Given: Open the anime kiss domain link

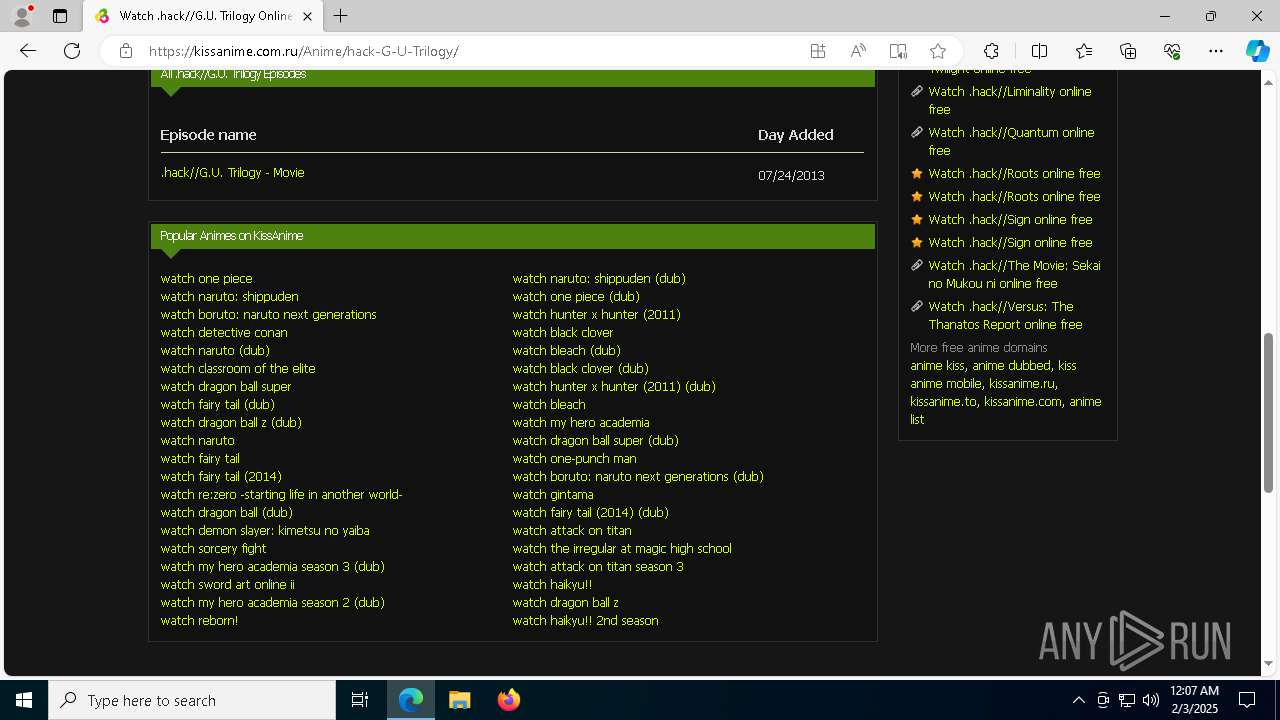Looking at the screenshot, I should coord(937,365).
